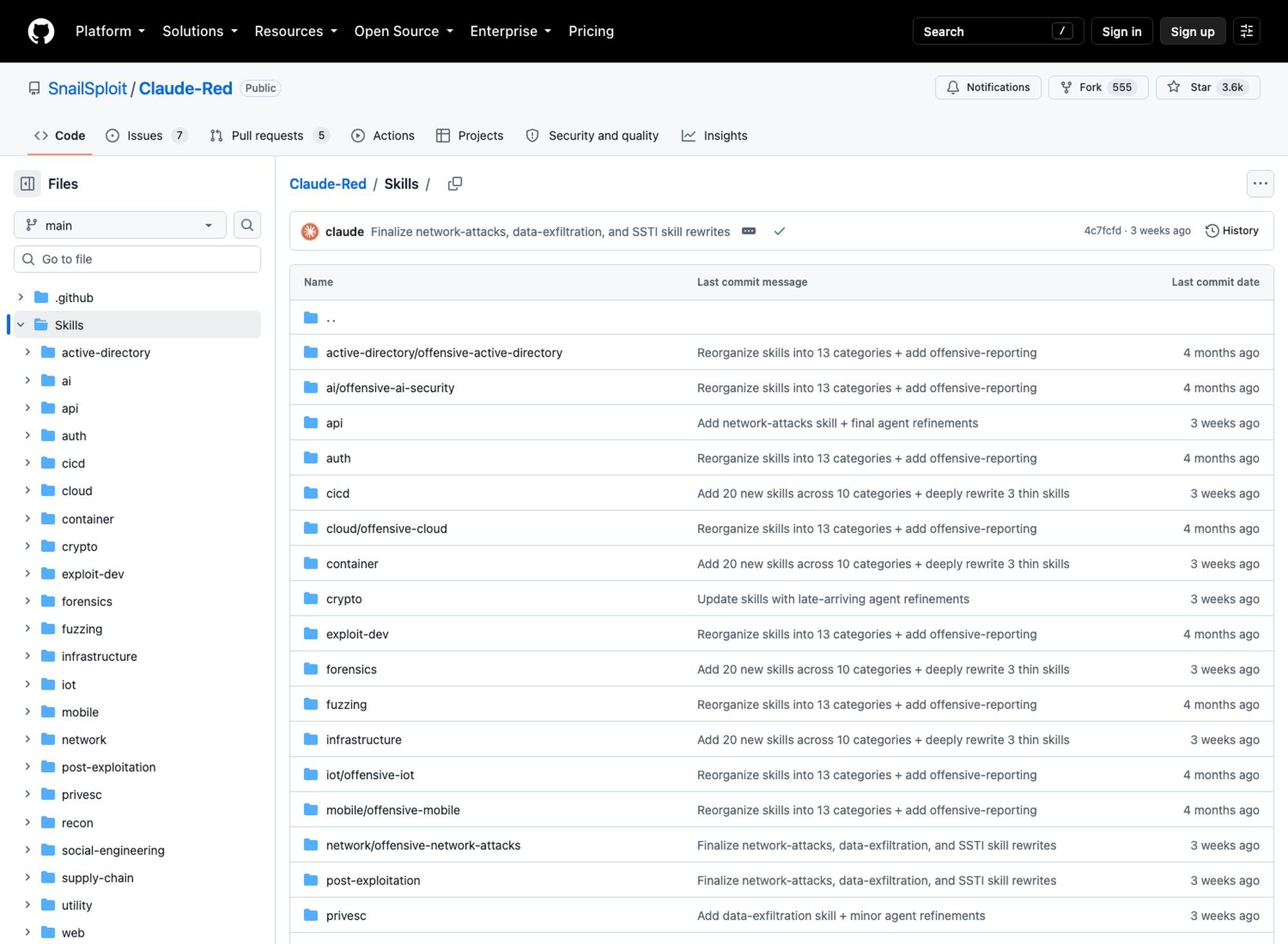Open the commit History

[x=1231, y=231]
